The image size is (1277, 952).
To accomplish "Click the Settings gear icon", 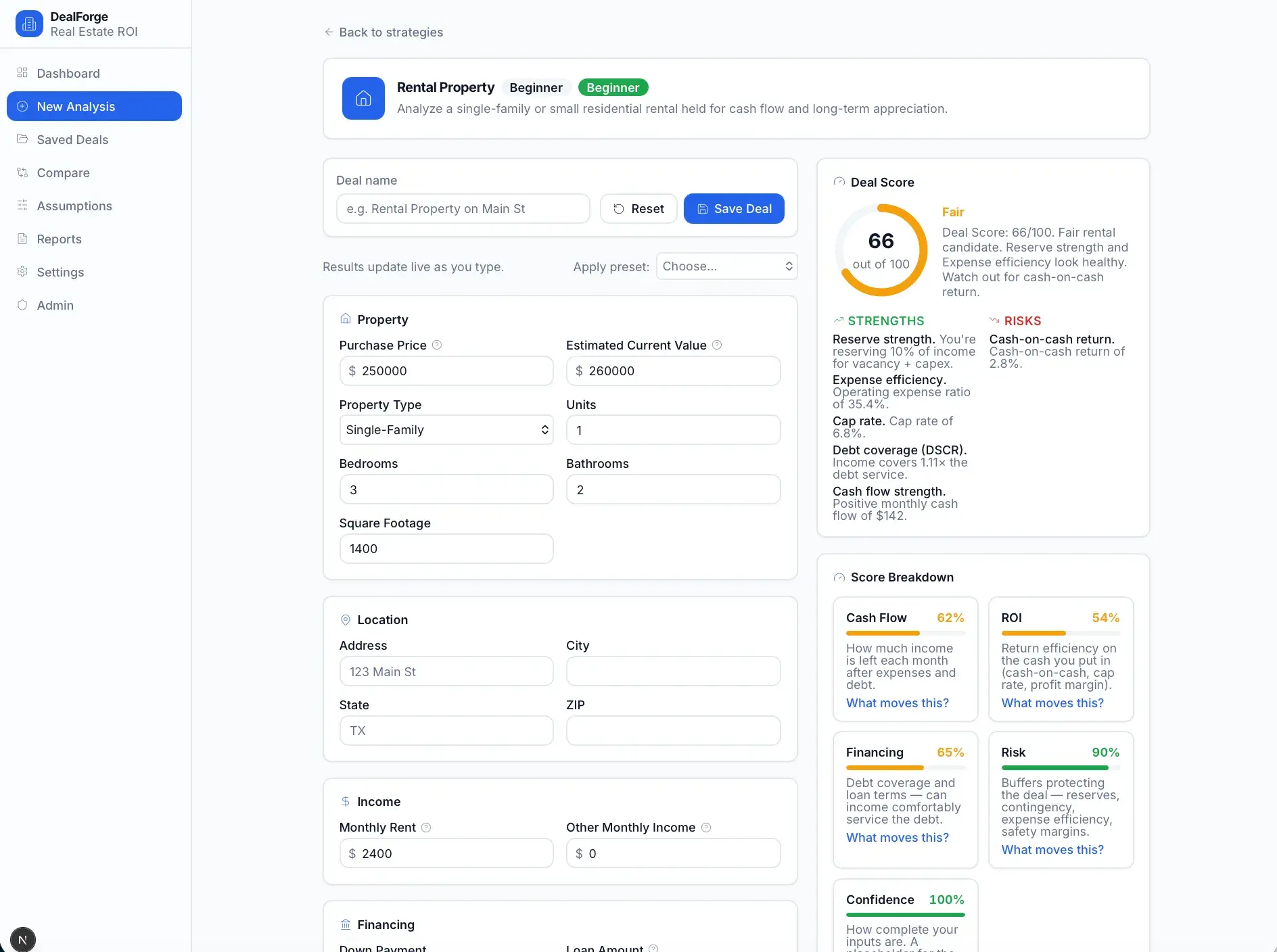I will click(22, 271).
